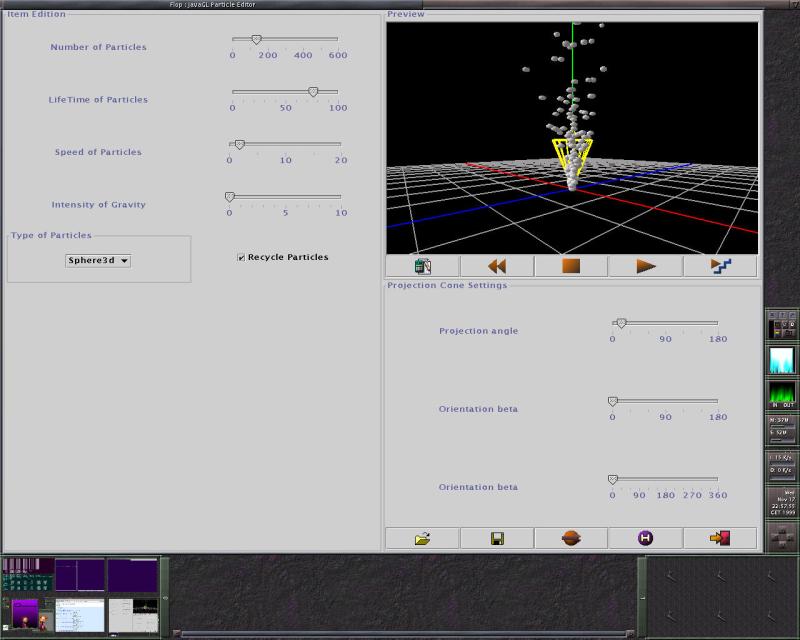This screenshot has width=800, height=640.
Task: Open the Sphere3d particle type dropdown
Action: click(98, 261)
